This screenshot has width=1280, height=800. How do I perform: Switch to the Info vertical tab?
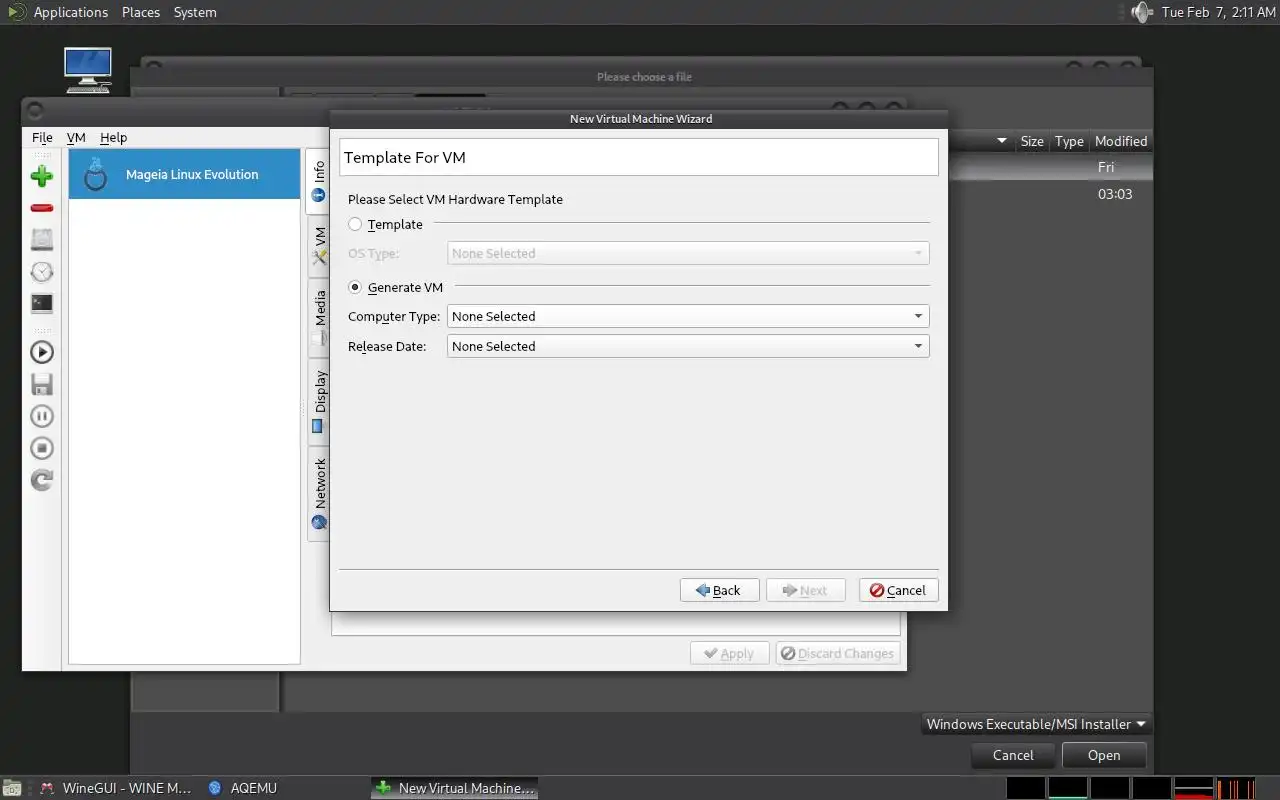pos(319,181)
